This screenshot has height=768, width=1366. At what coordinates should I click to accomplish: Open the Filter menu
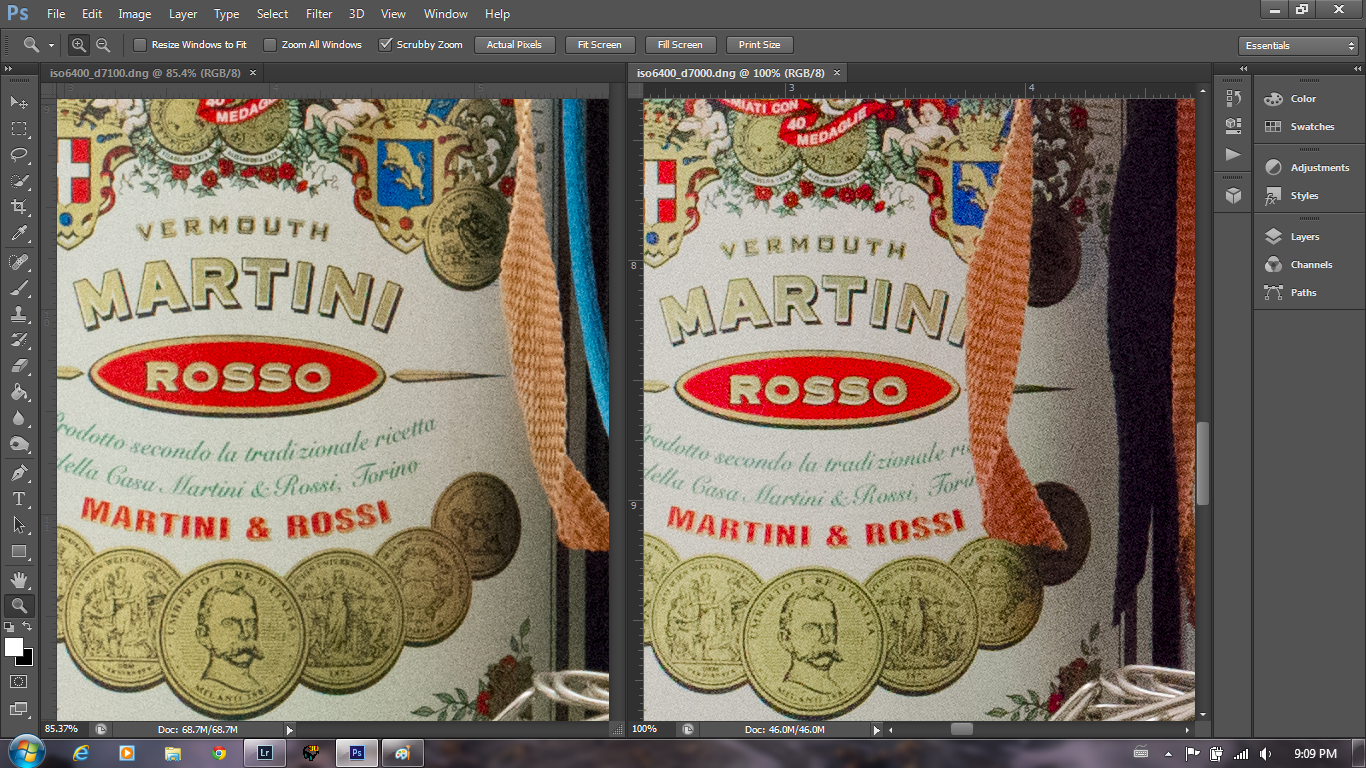[x=319, y=14]
